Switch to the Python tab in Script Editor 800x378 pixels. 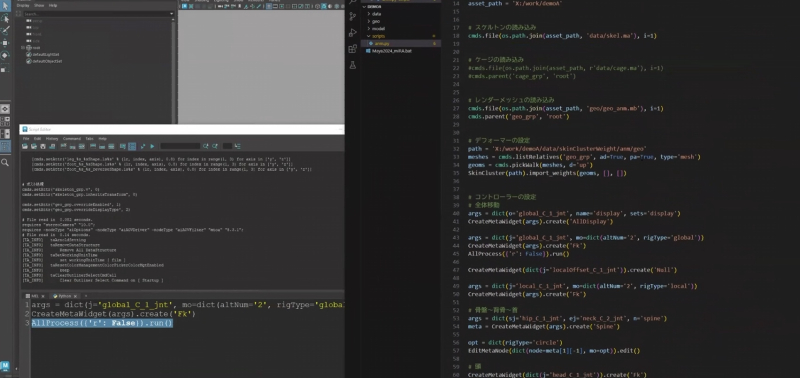click(65, 296)
